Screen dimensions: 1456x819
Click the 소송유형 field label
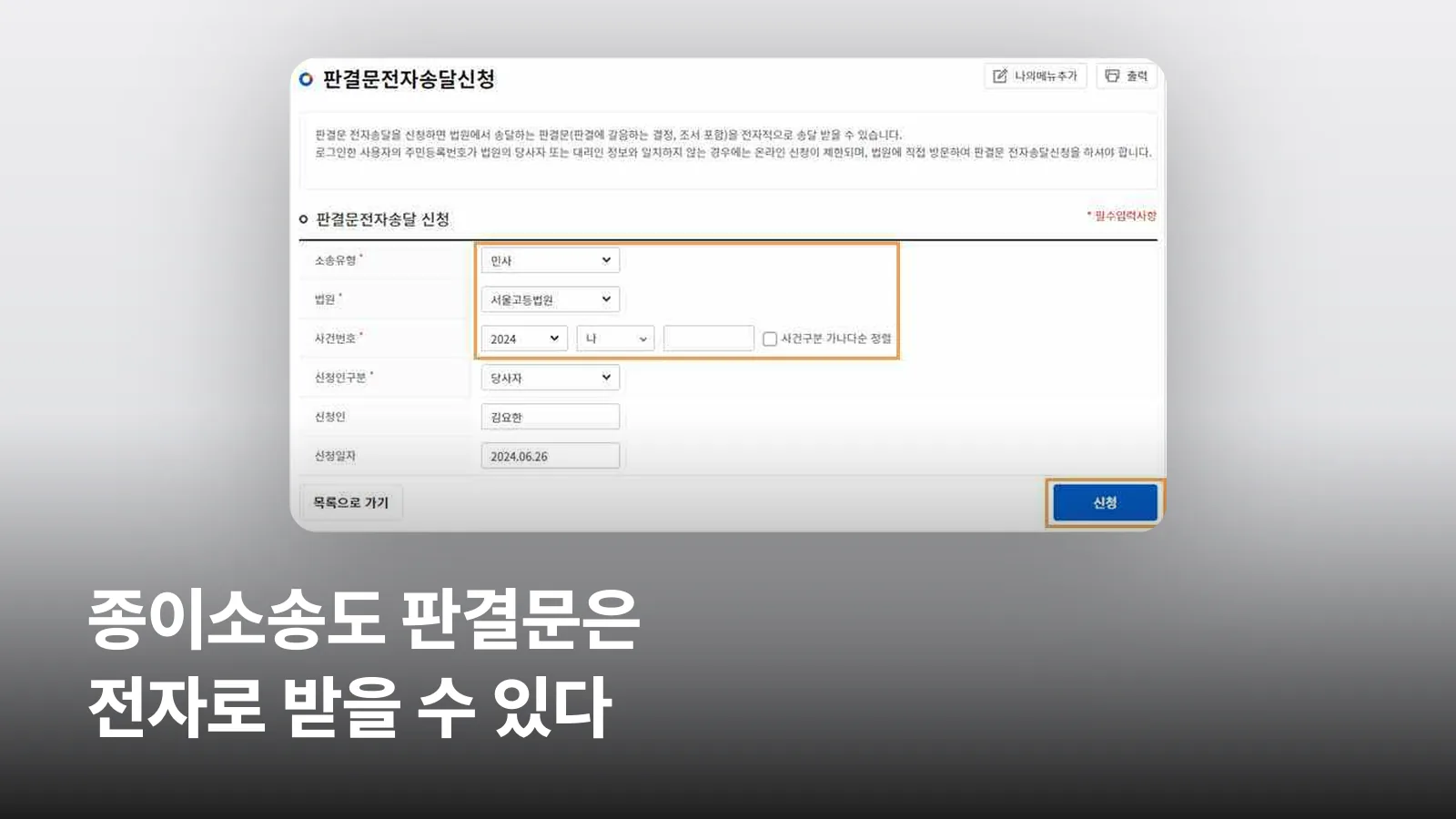335,260
